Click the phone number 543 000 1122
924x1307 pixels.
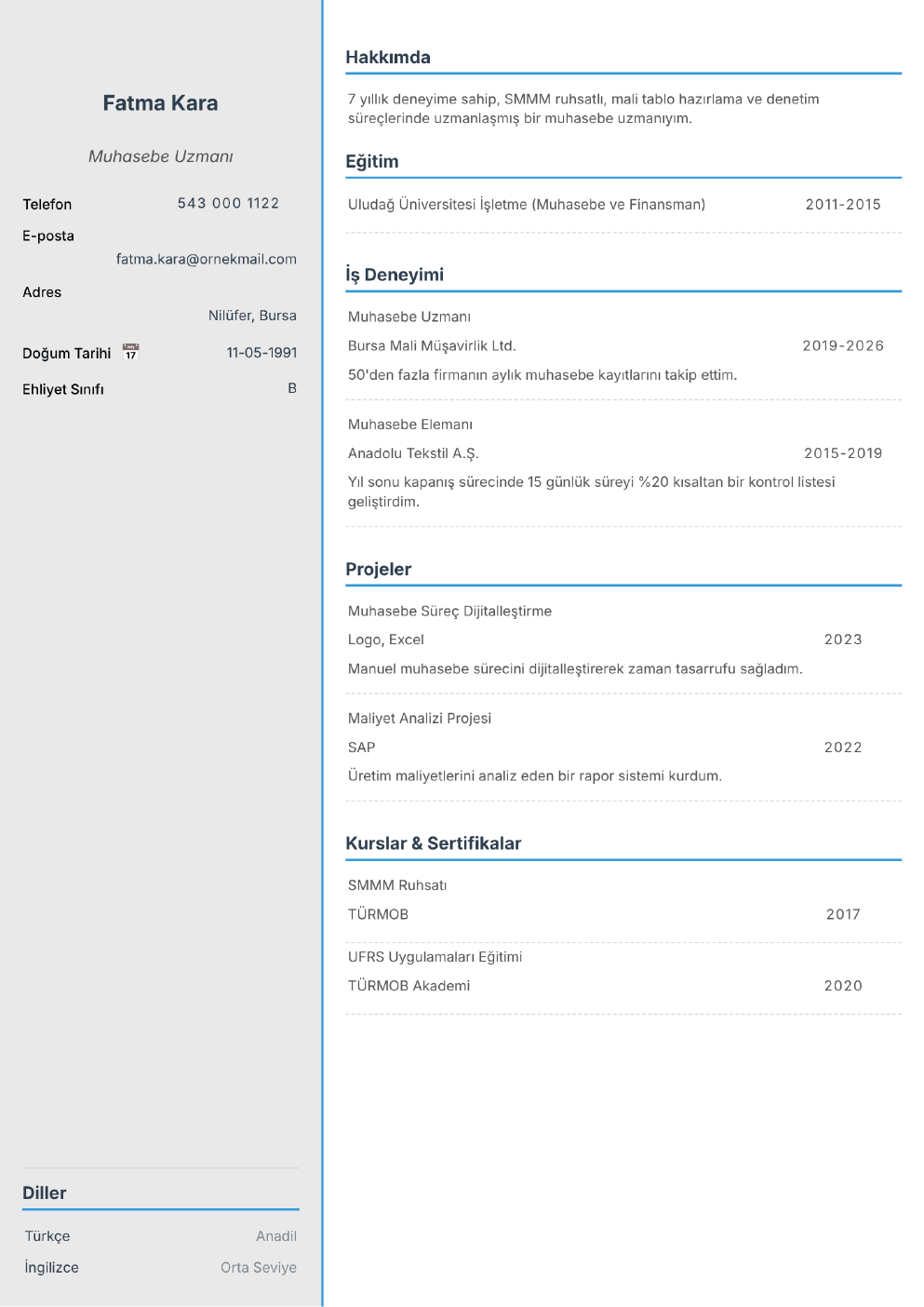pos(228,203)
